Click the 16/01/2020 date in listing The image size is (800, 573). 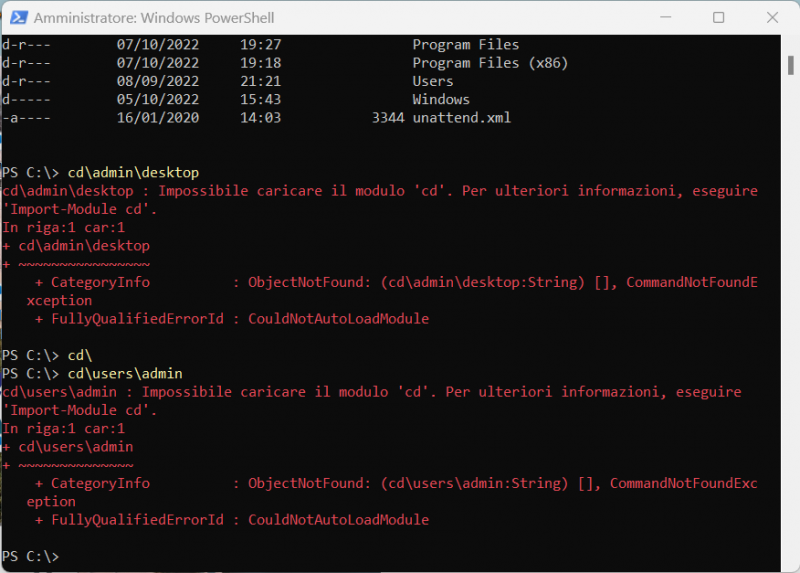click(x=157, y=118)
